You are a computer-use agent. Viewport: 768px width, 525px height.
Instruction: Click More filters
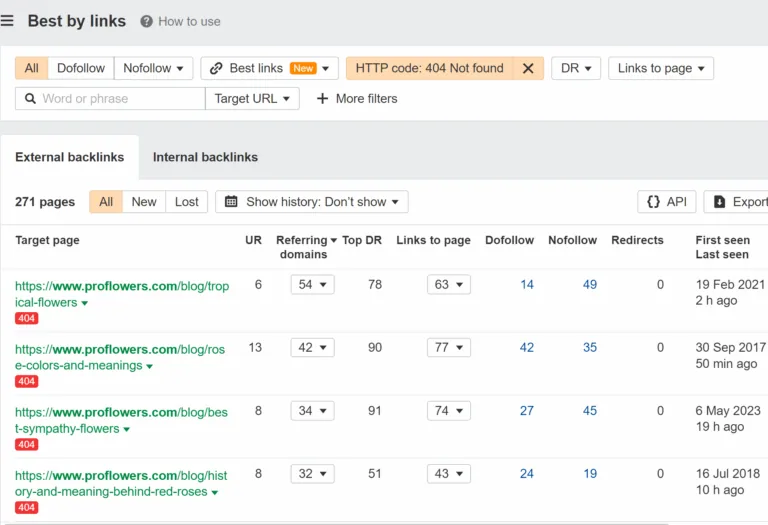(x=357, y=98)
